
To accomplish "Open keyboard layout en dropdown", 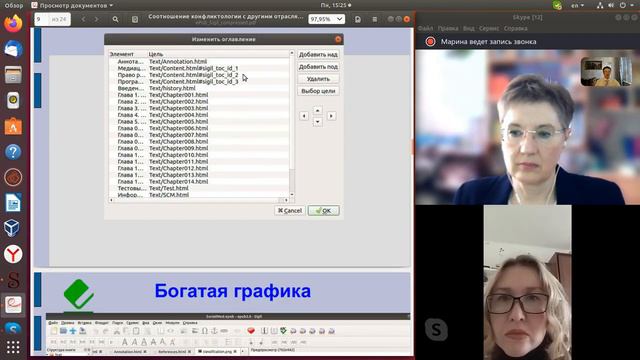I will (x=577, y=5).
